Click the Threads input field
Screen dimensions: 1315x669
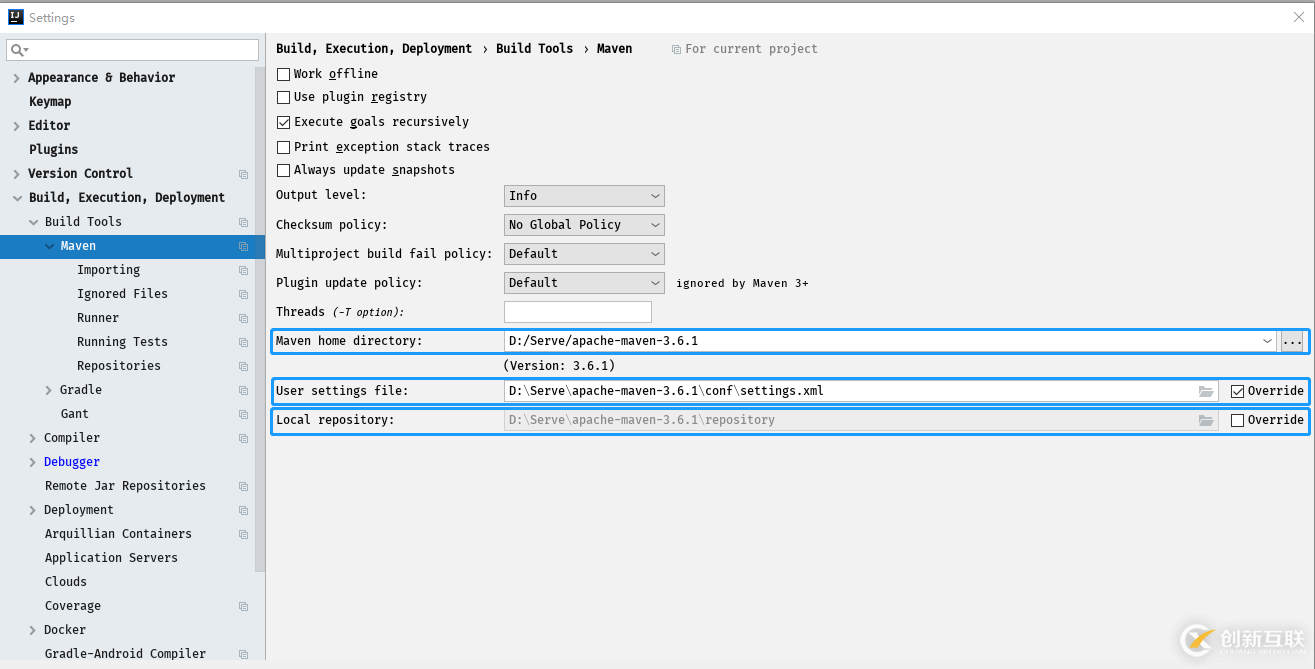[x=578, y=312]
